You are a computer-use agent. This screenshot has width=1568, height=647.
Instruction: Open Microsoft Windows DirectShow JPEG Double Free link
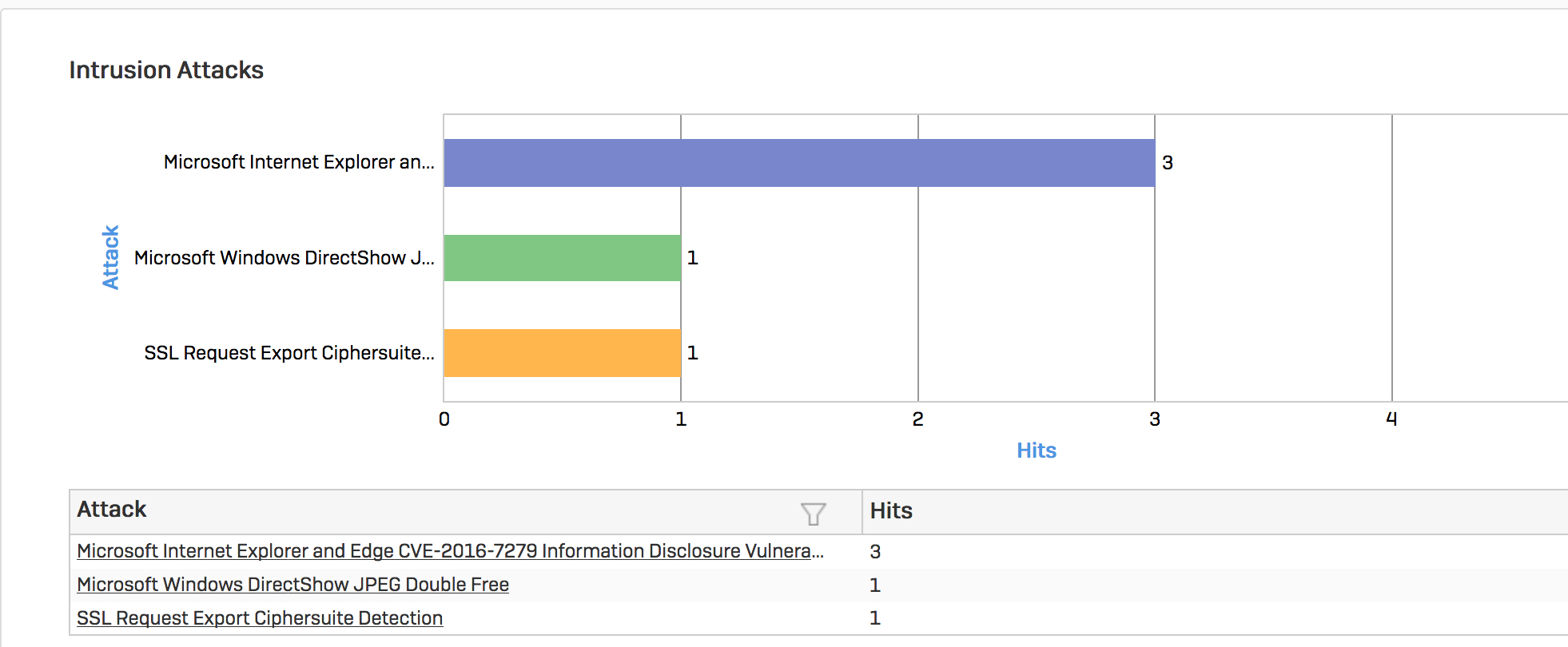293,585
